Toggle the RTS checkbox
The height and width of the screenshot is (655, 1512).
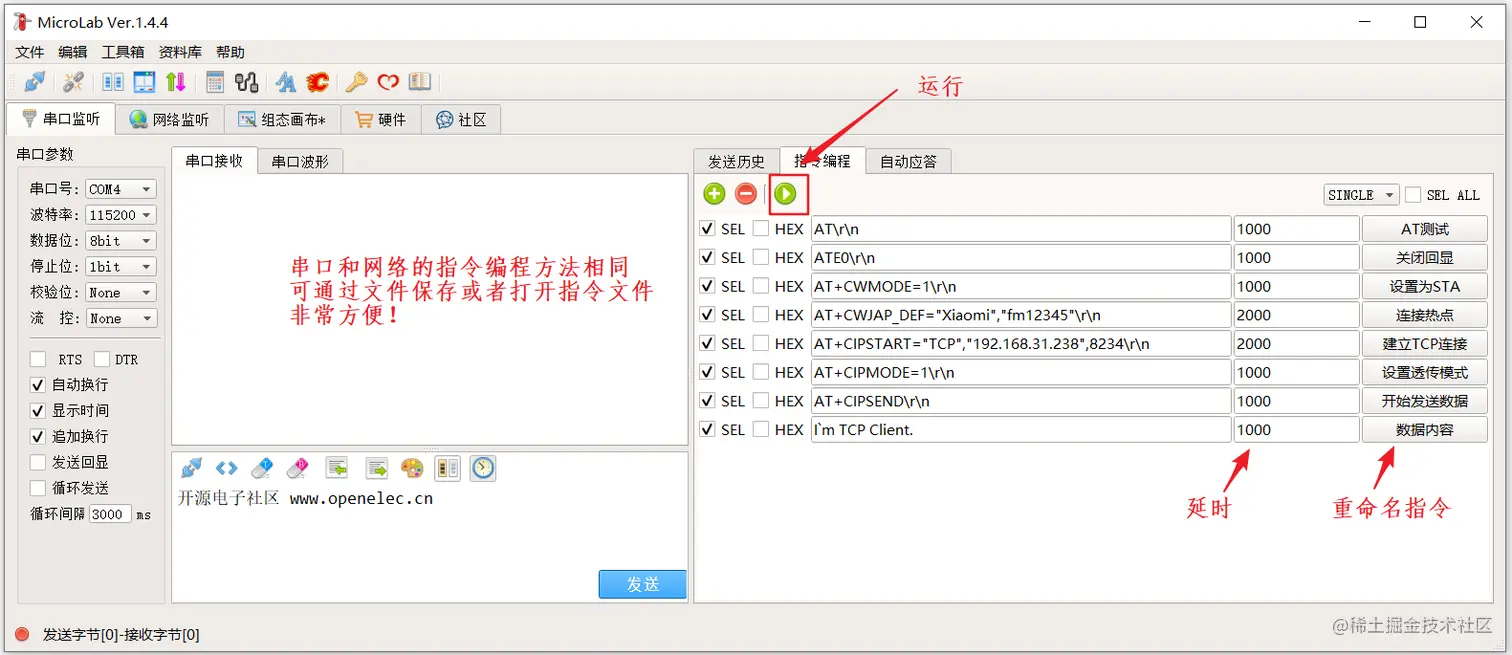pos(38,359)
